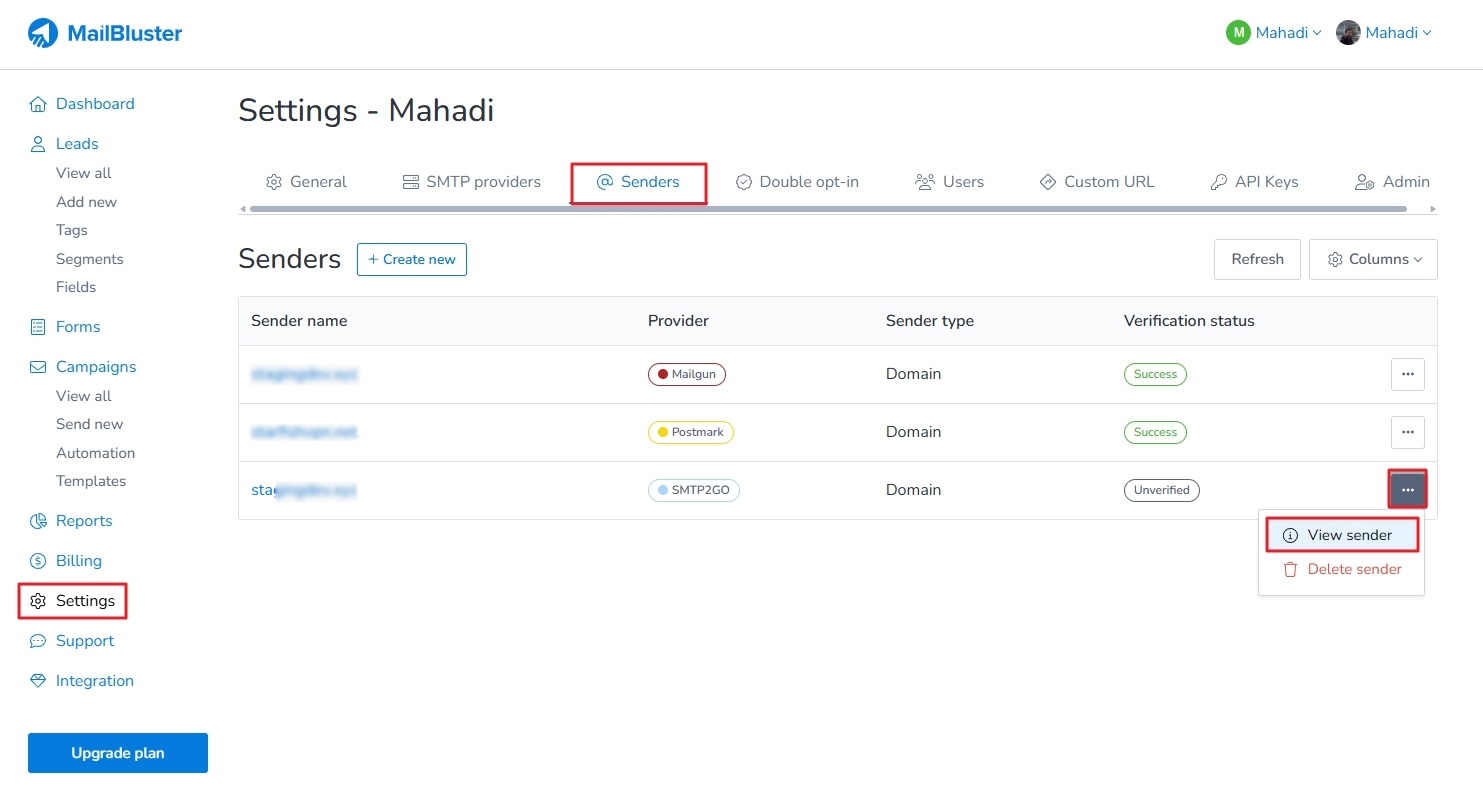
Task: Click the Settings gear icon in sidebar
Action: pyautogui.click(x=38, y=601)
